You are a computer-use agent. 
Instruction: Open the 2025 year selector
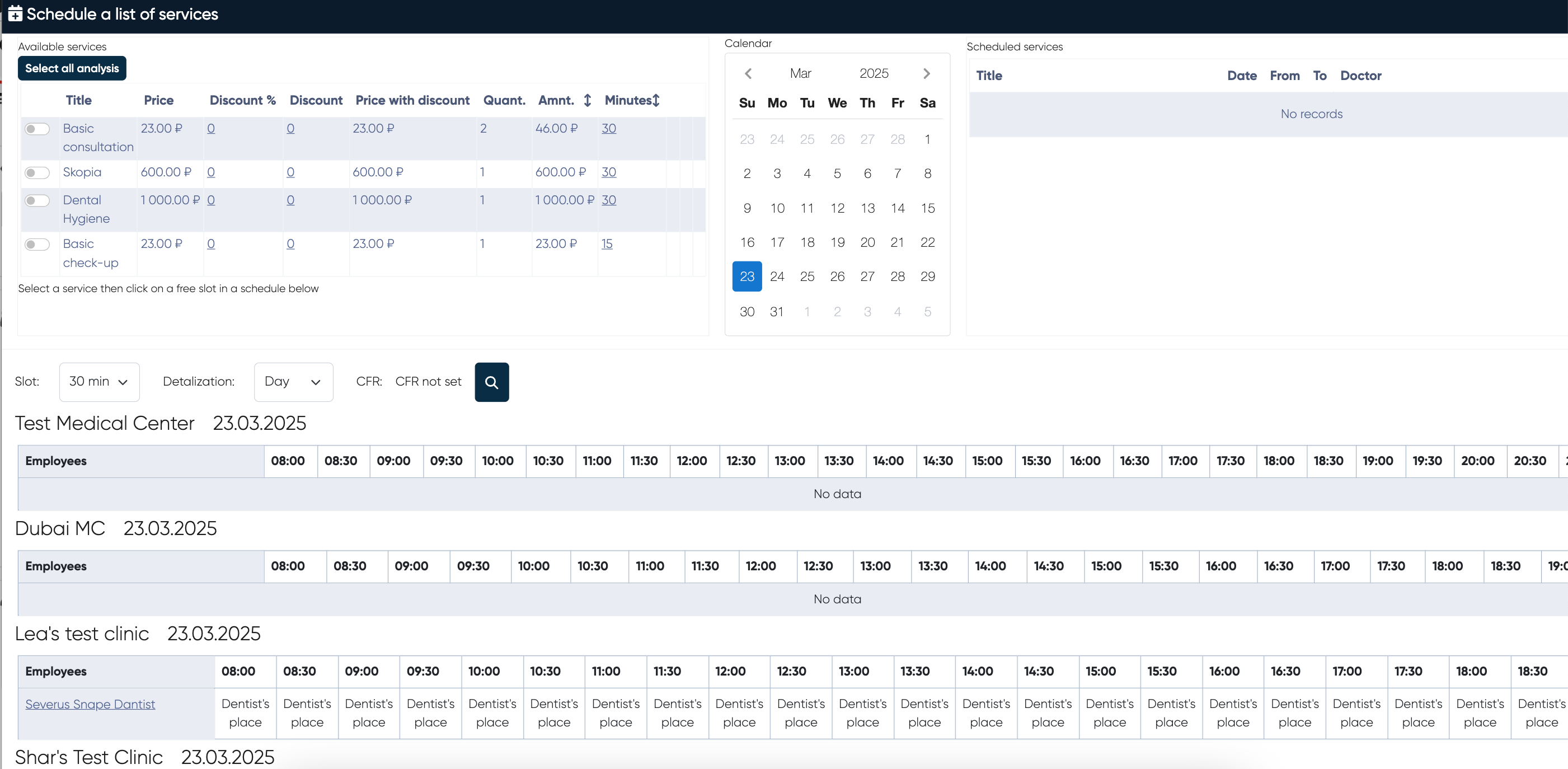[x=874, y=74]
